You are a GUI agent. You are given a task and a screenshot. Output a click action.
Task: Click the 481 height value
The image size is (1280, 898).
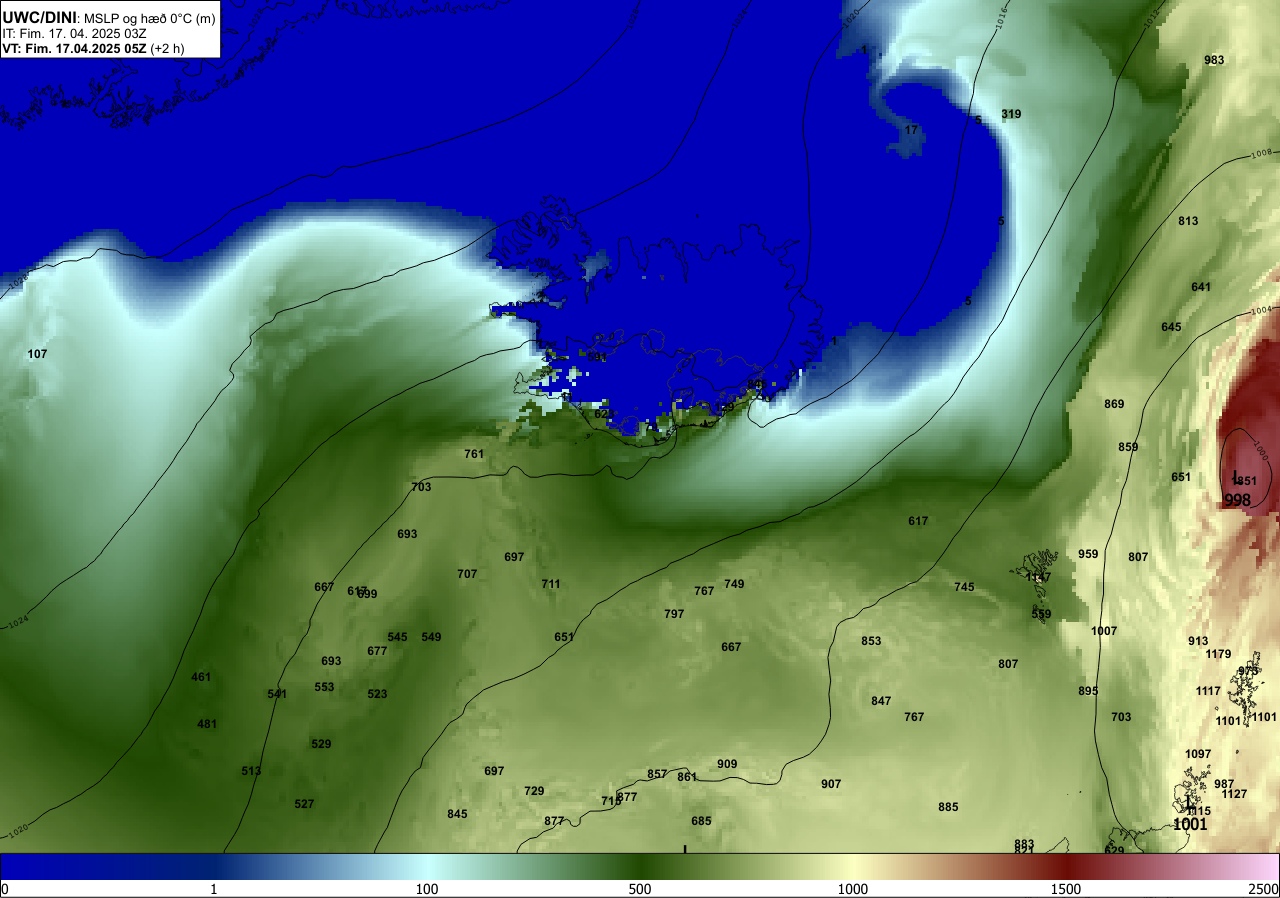click(207, 724)
